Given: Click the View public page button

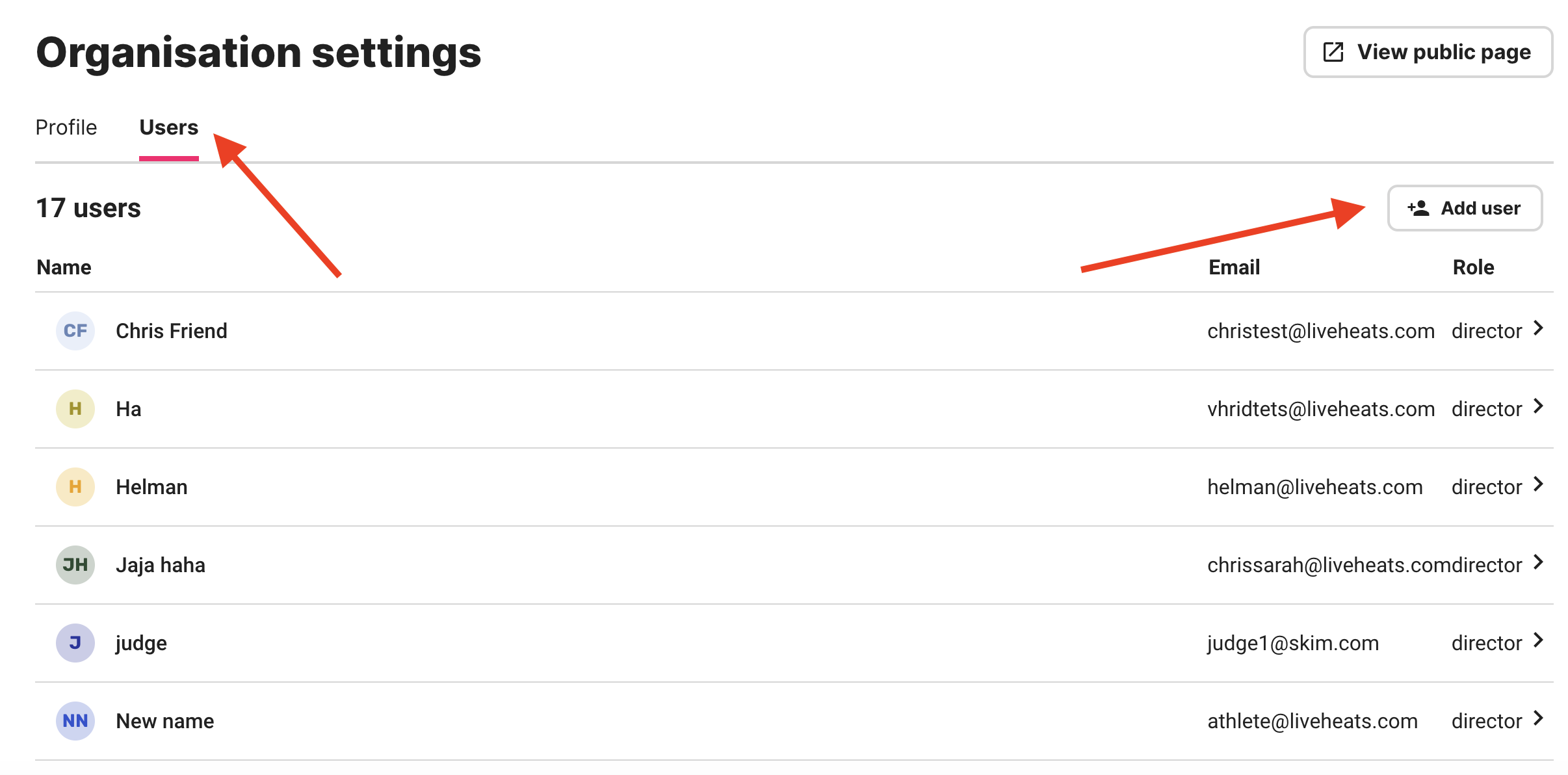Looking at the screenshot, I should pyautogui.click(x=1428, y=52).
